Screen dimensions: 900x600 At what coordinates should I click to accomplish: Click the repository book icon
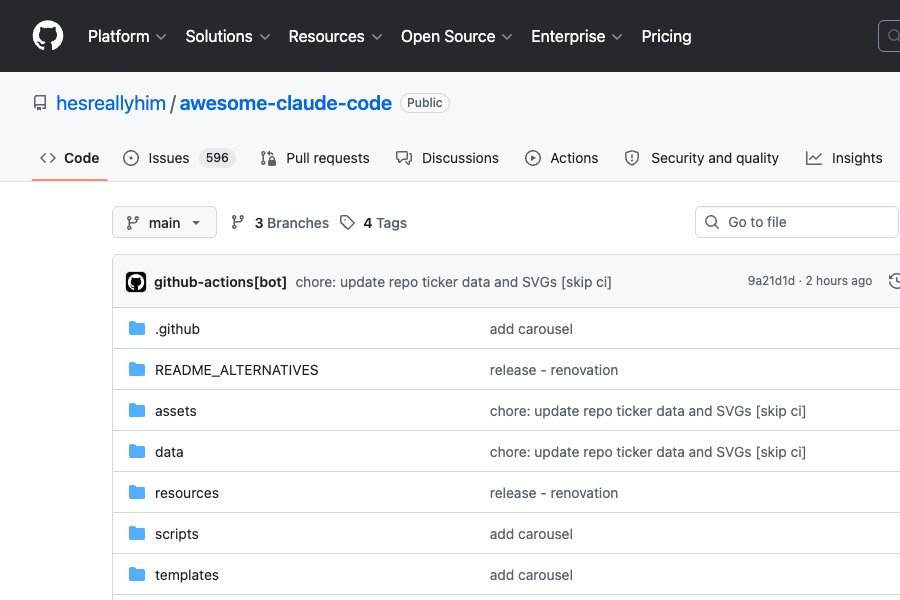(x=40, y=103)
